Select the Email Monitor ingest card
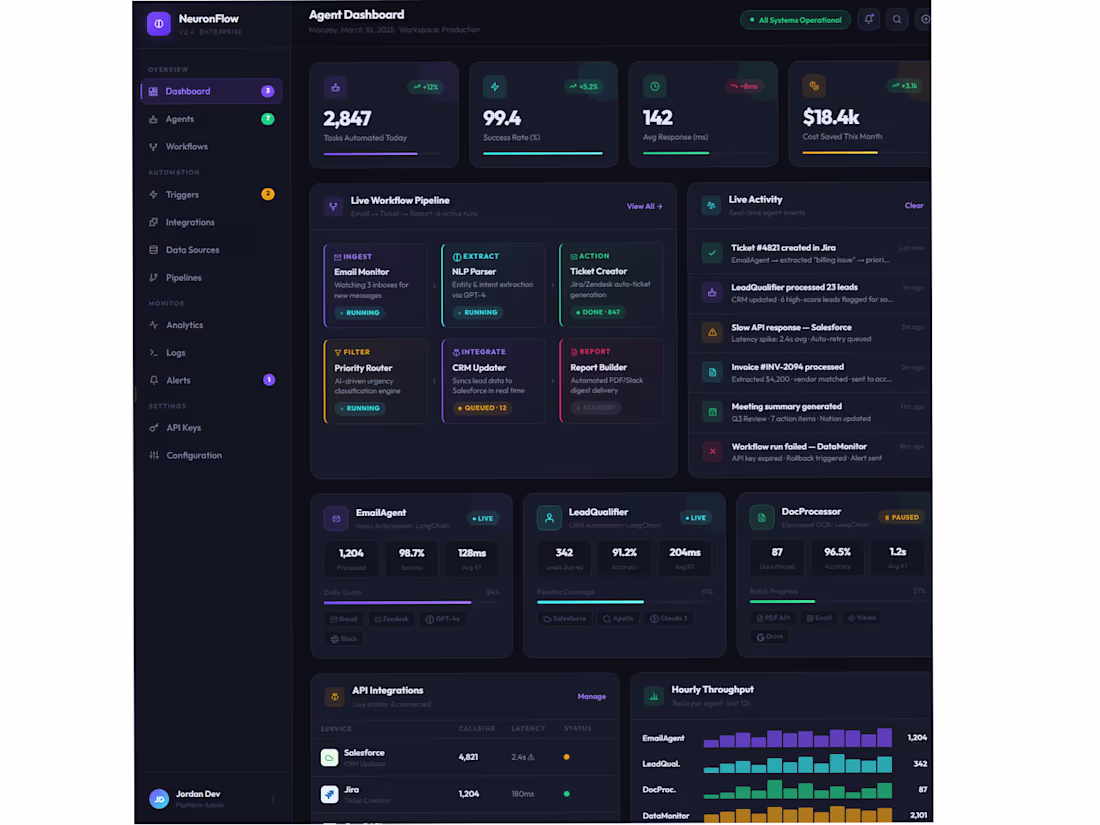 point(375,286)
